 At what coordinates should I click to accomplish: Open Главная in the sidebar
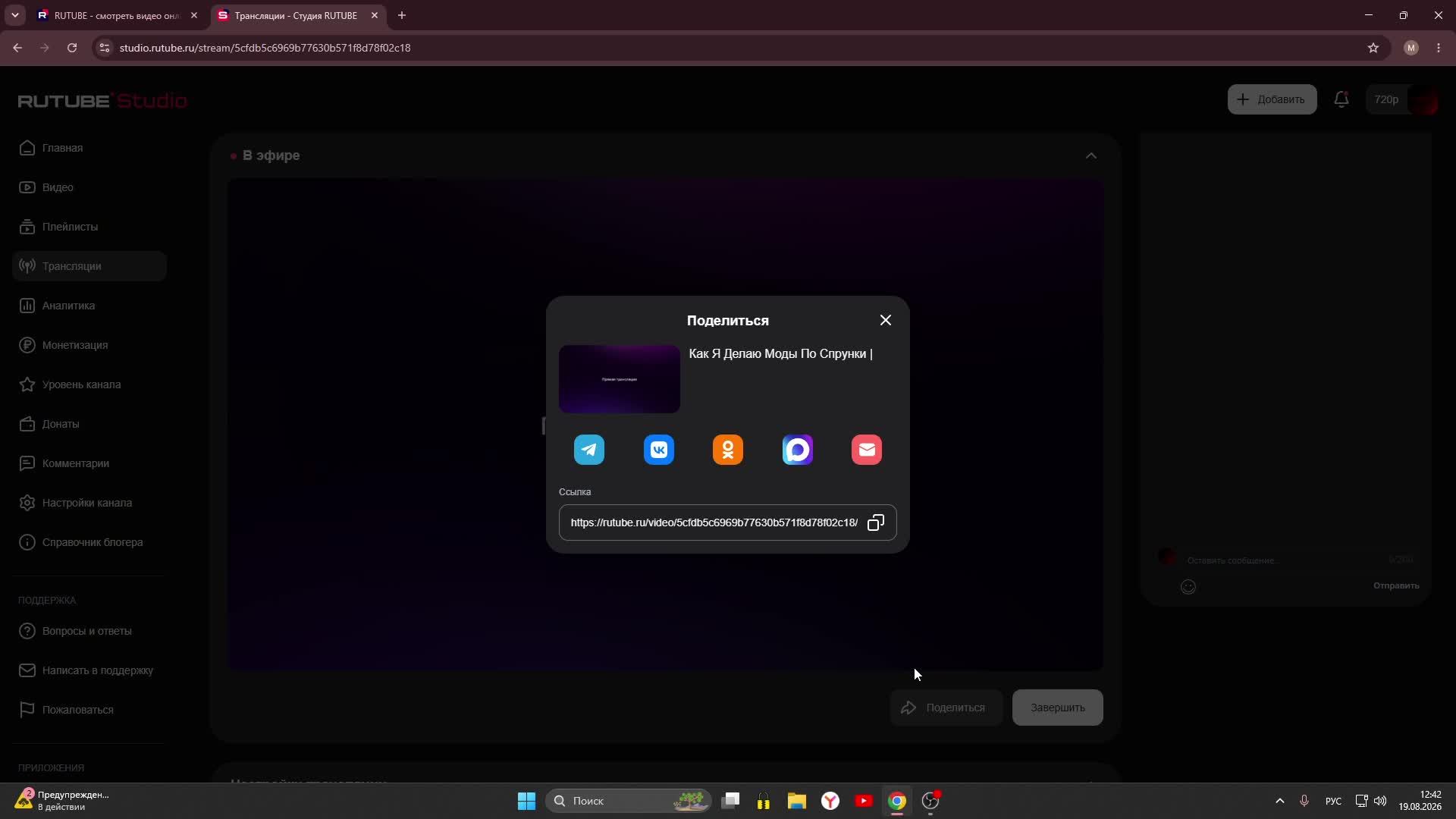89,148
